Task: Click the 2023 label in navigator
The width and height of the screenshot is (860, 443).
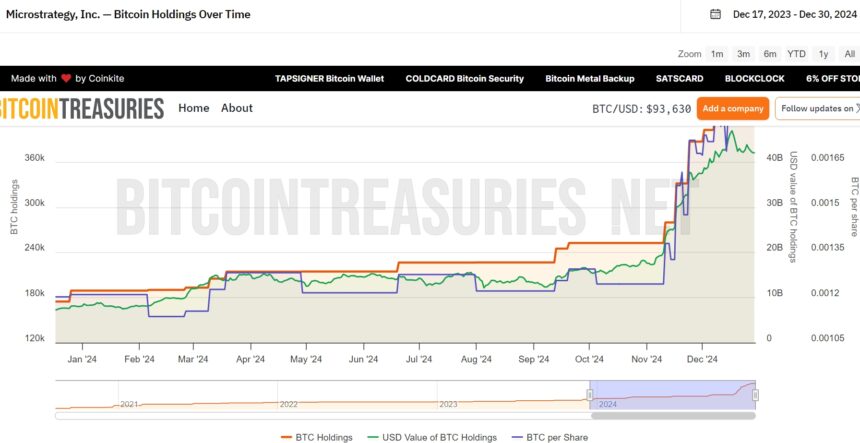Action: (x=448, y=405)
